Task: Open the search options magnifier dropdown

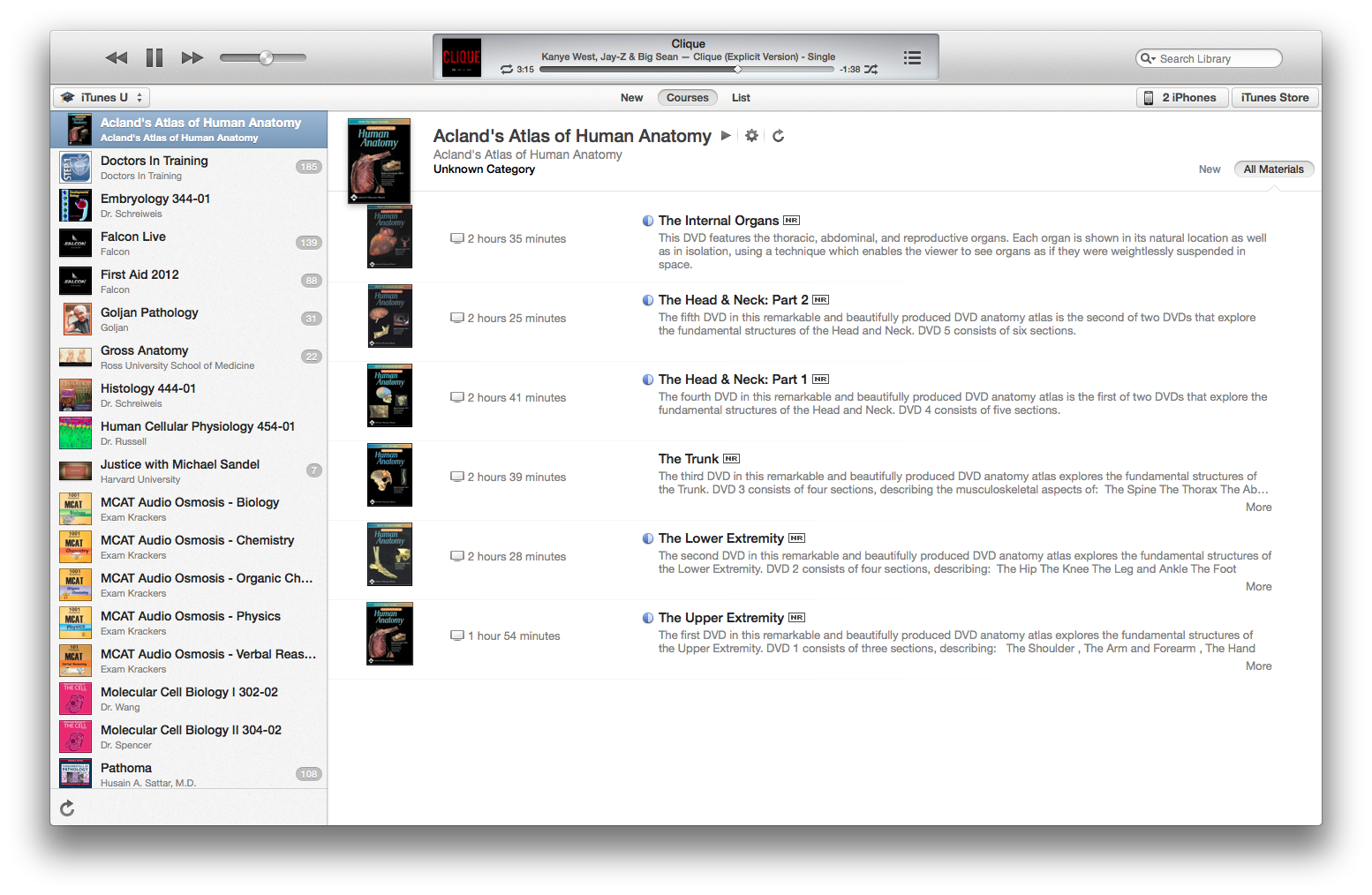Action: [x=1148, y=58]
